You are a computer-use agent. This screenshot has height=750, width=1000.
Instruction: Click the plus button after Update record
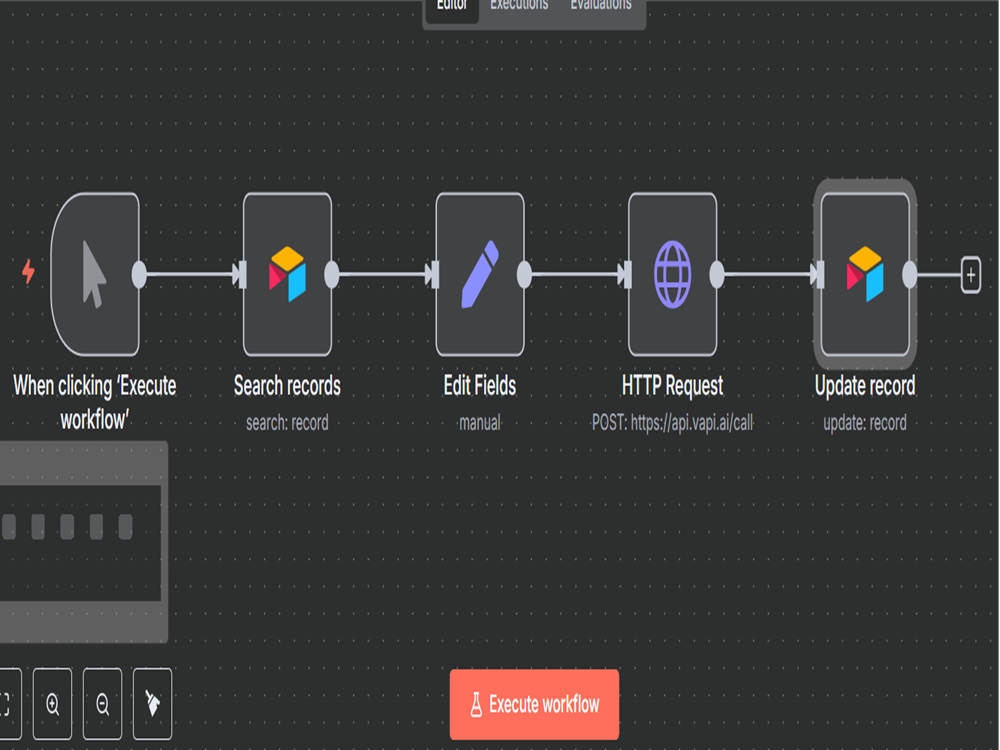click(971, 275)
